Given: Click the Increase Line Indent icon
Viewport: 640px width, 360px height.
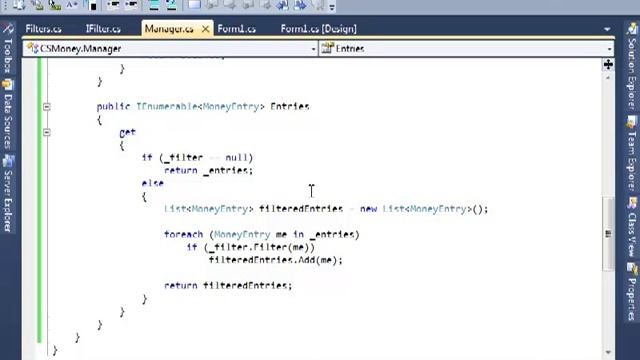Looking at the screenshot, I should point(131,5).
